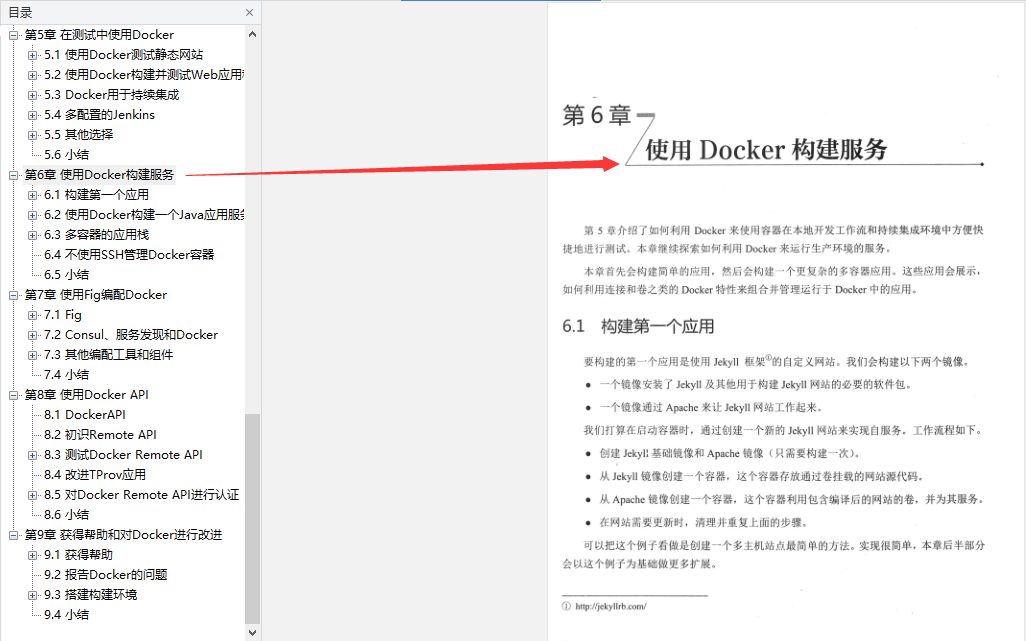Go to section 5.3 Docker用于持续集成
The width and height of the screenshot is (1026, 641).
click(112, 95)
